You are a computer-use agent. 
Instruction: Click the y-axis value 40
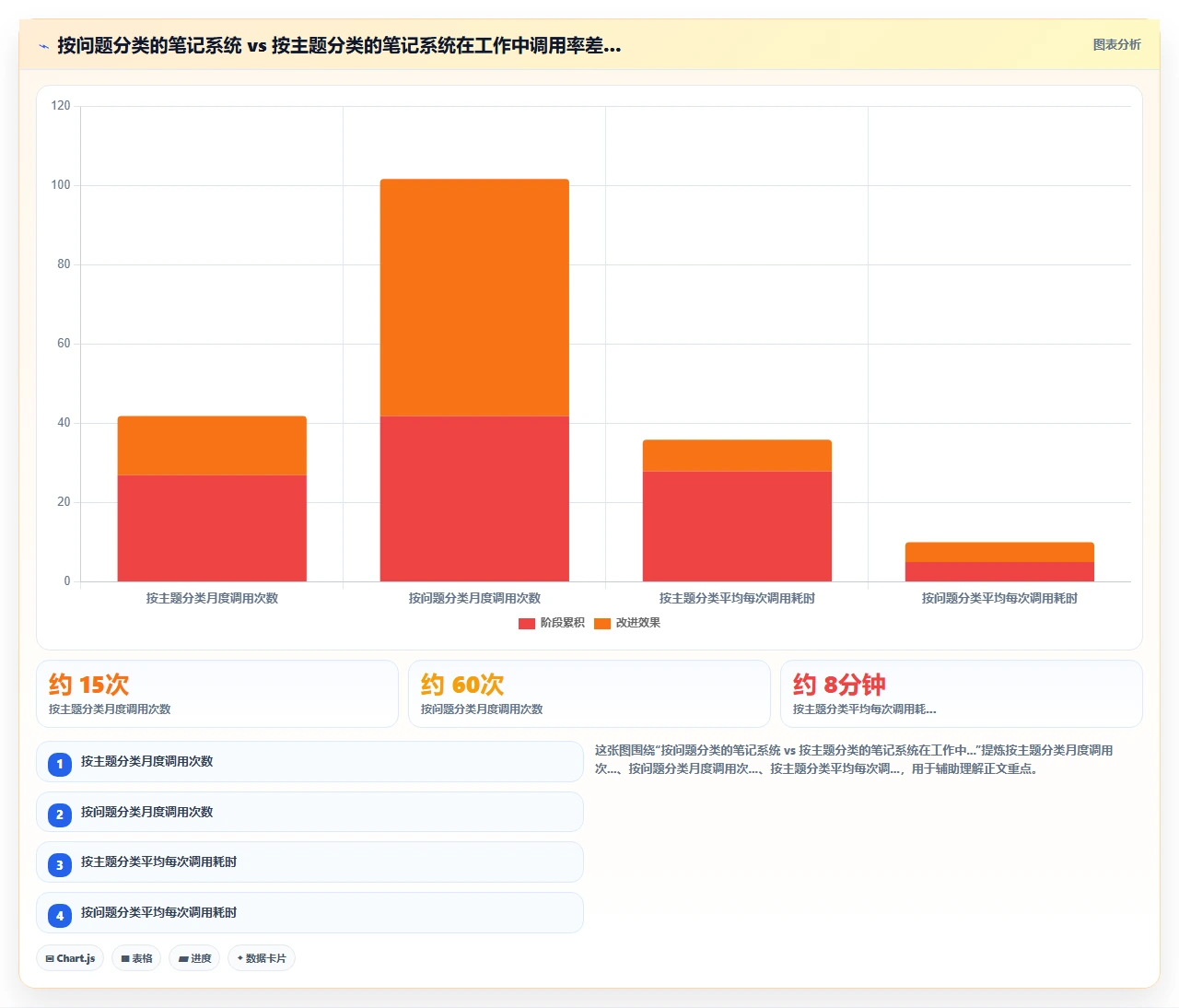64,423
